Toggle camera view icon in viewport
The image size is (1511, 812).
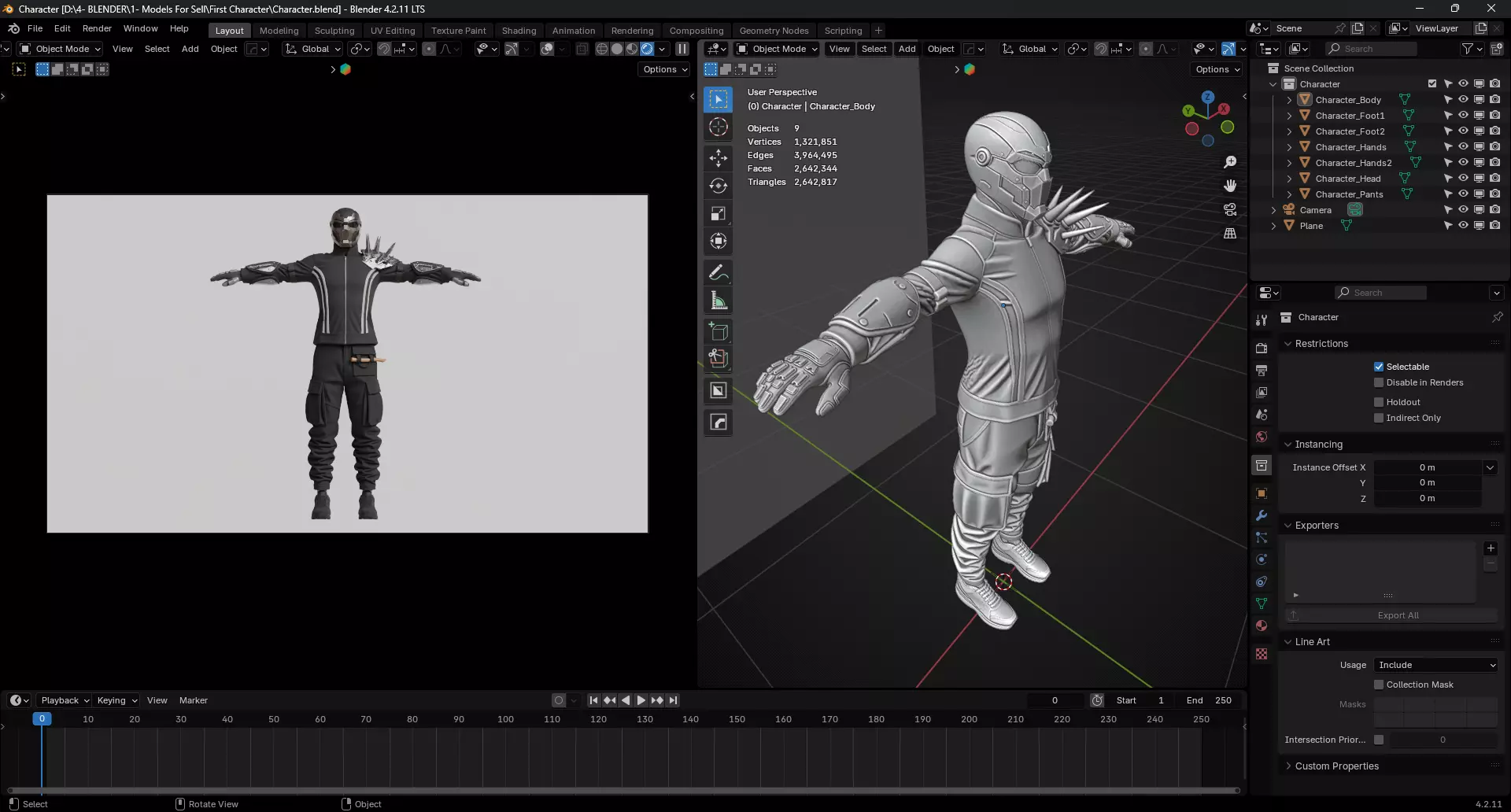(1230, 209)
